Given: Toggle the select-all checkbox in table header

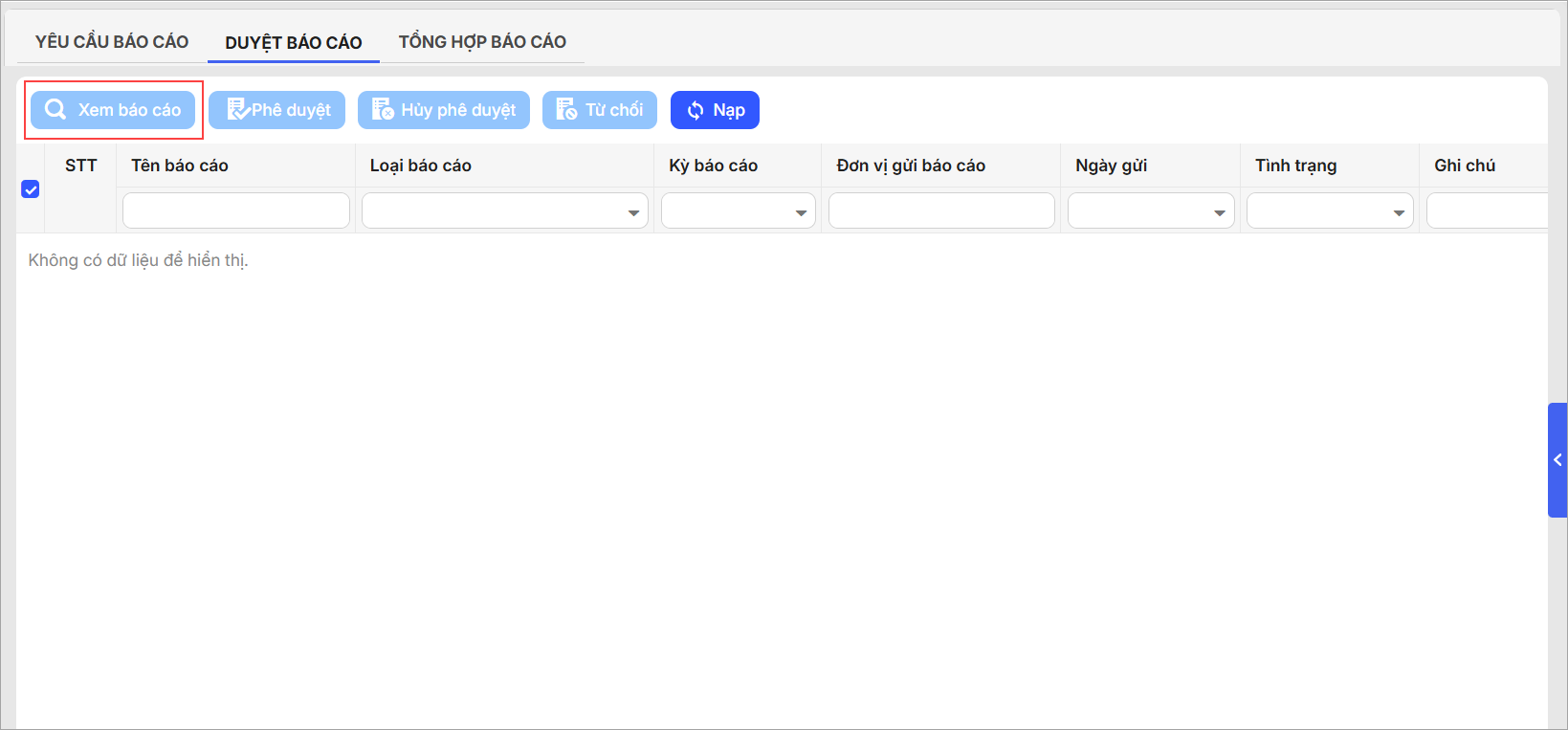Looking at the screenshot, I should point(31,189).
